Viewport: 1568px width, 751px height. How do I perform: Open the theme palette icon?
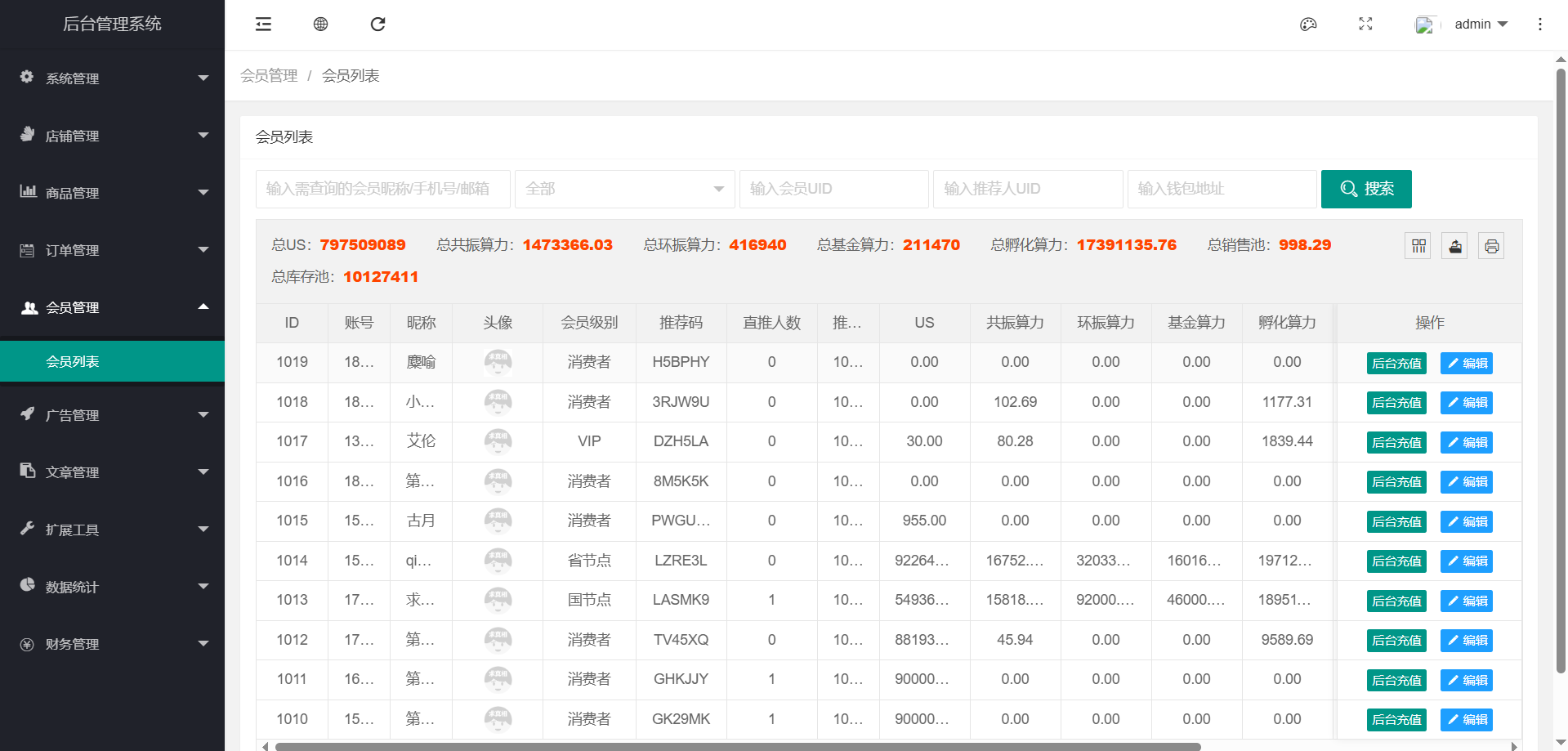(x=1308, y=25)
